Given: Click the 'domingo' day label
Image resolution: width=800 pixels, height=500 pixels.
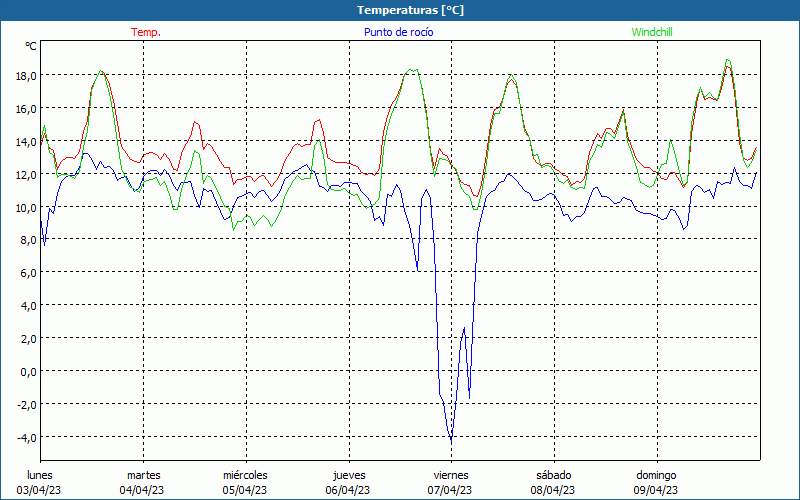Looking at the screenshot, I should tap(656, 475).
